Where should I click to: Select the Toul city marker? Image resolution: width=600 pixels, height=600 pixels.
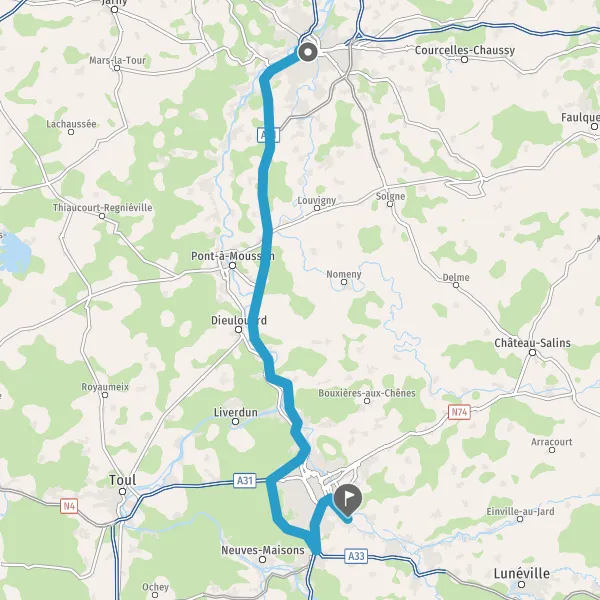tap(122, 491)
